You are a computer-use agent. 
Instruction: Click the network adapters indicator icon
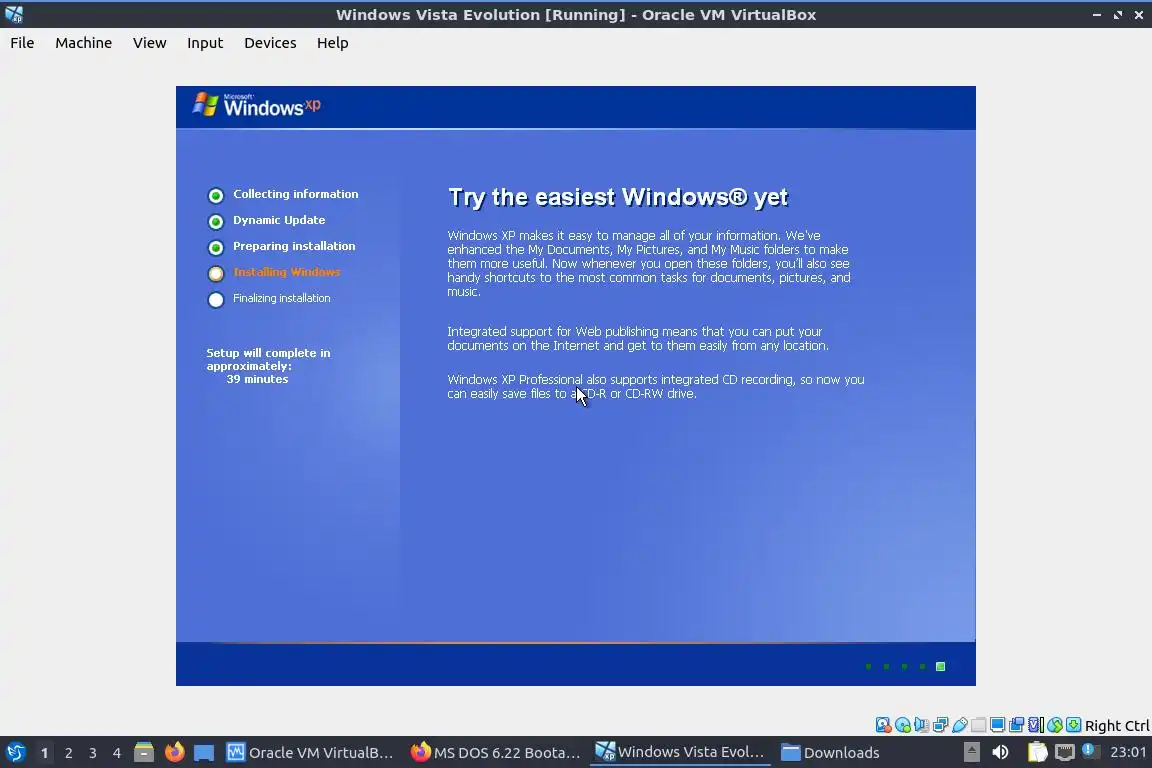tap(940, 725)
